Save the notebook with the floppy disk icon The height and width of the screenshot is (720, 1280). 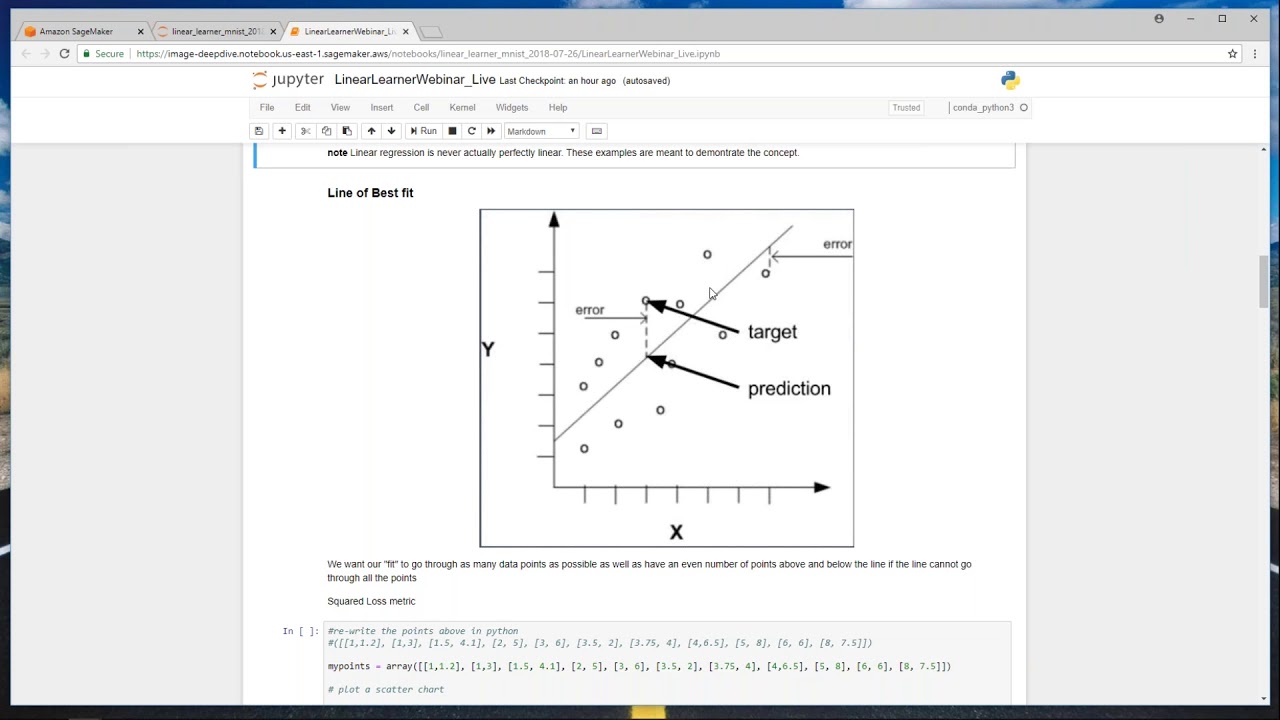(x=259, y=131)
